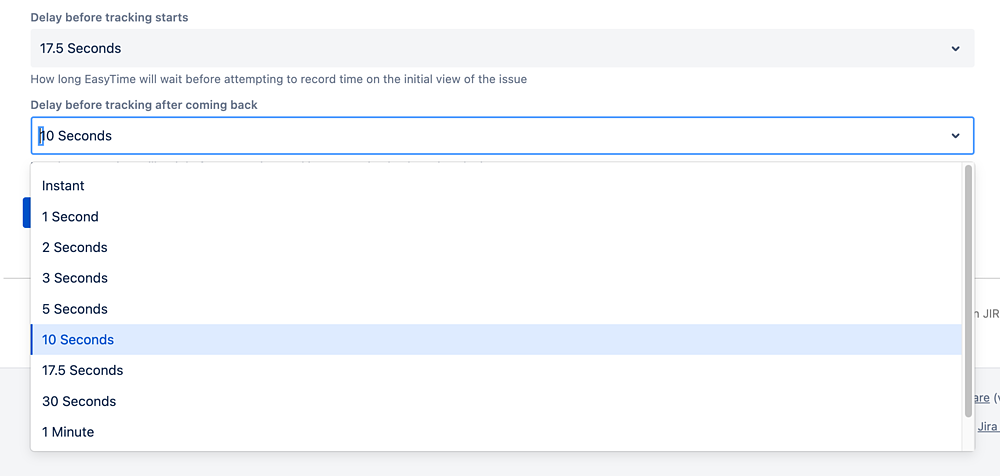Open the underlined Jira link
This screenshot has width=1000, height=476.
[988, 427]
